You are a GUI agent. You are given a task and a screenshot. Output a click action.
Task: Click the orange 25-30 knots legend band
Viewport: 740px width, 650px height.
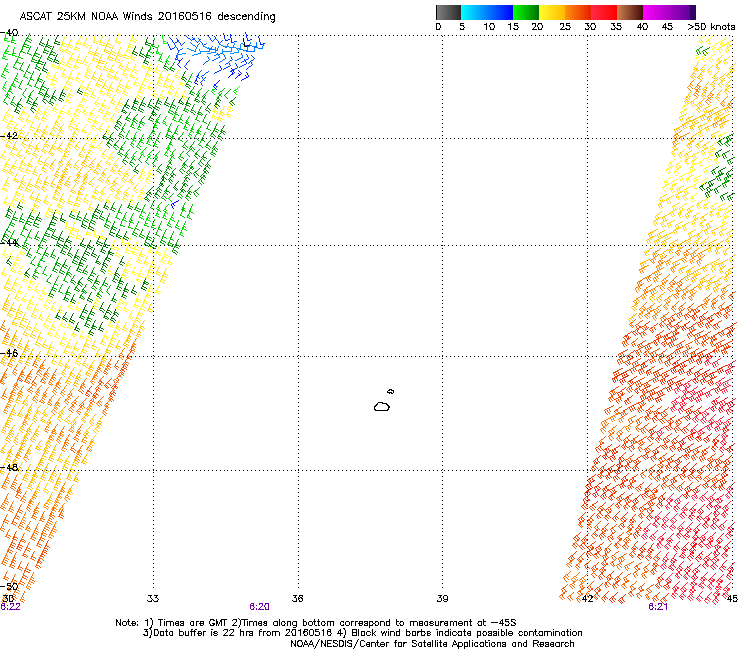(578, 12)
